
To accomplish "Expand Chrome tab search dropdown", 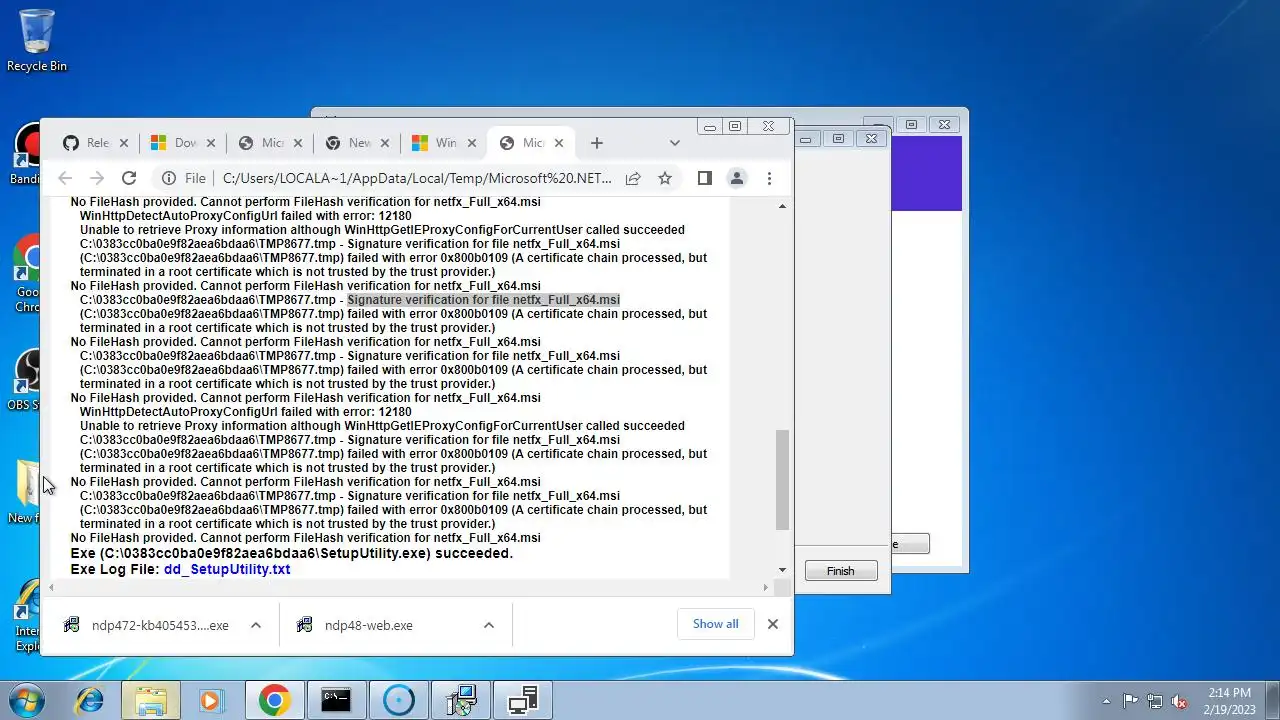I will 675,143.
